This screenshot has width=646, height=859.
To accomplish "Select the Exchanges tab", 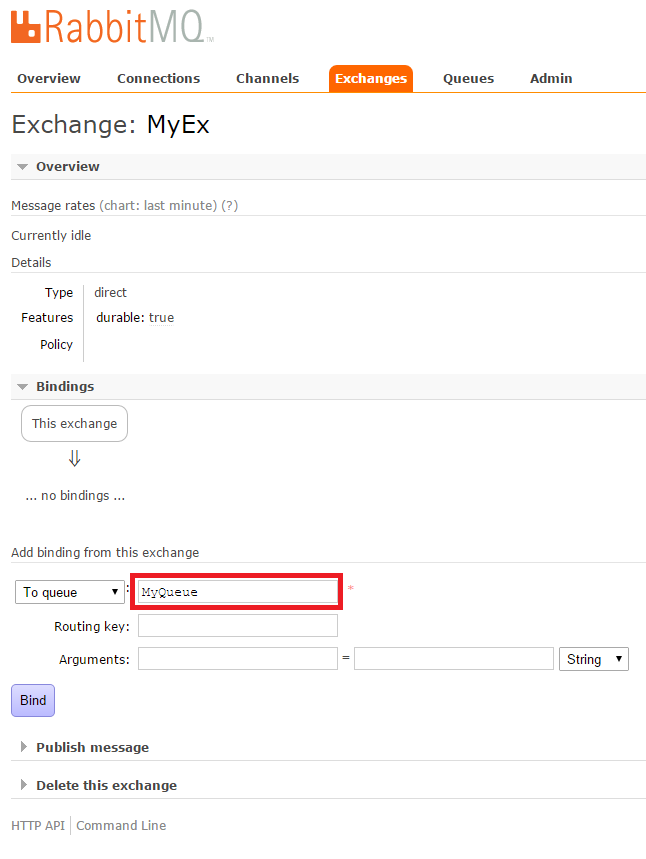I will point(371,79).
